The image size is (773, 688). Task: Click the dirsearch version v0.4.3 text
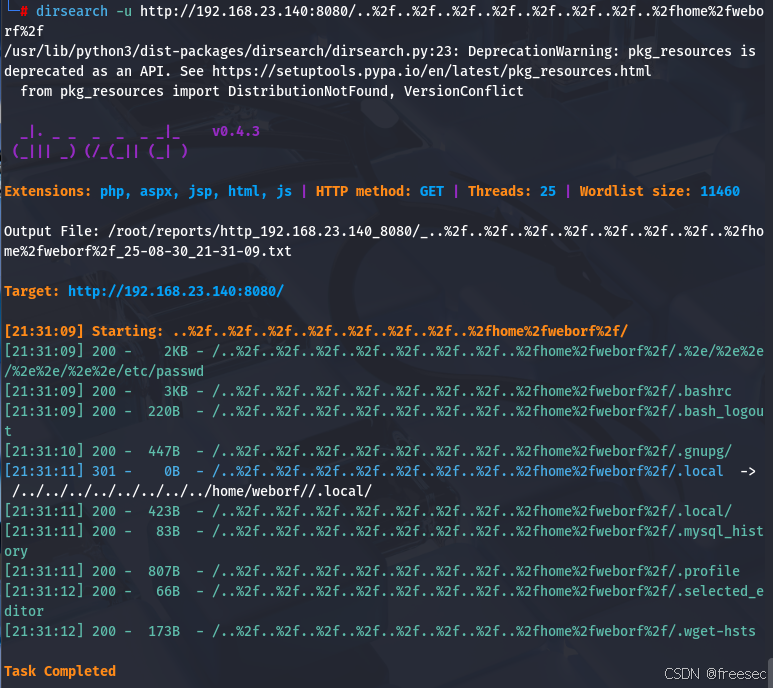point(236,131)
